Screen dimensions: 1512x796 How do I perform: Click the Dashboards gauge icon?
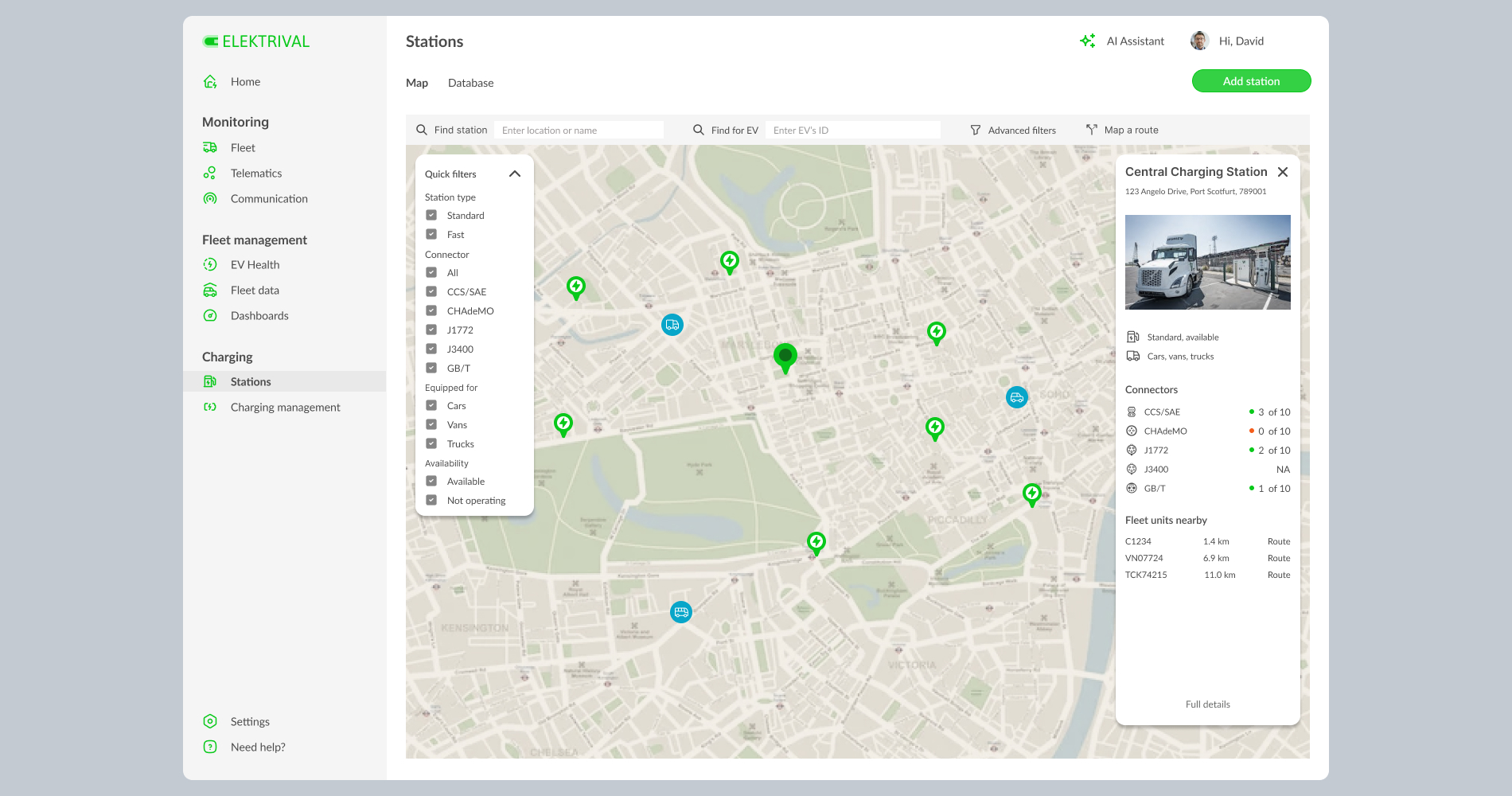coord(210,315)
